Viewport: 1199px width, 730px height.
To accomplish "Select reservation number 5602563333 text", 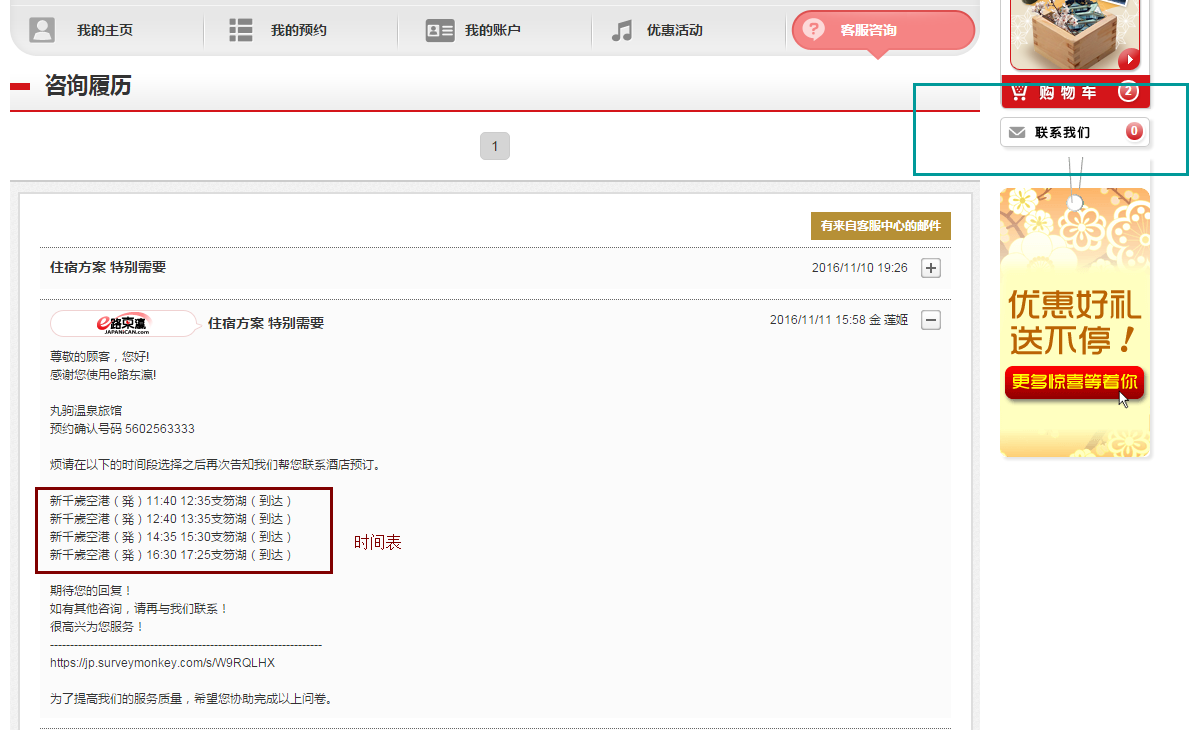I will coord(160,429).
